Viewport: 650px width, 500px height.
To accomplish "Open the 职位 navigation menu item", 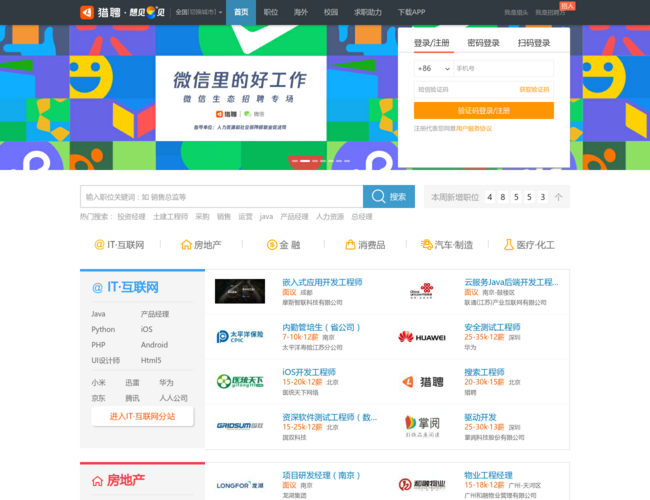I will 271,12.
